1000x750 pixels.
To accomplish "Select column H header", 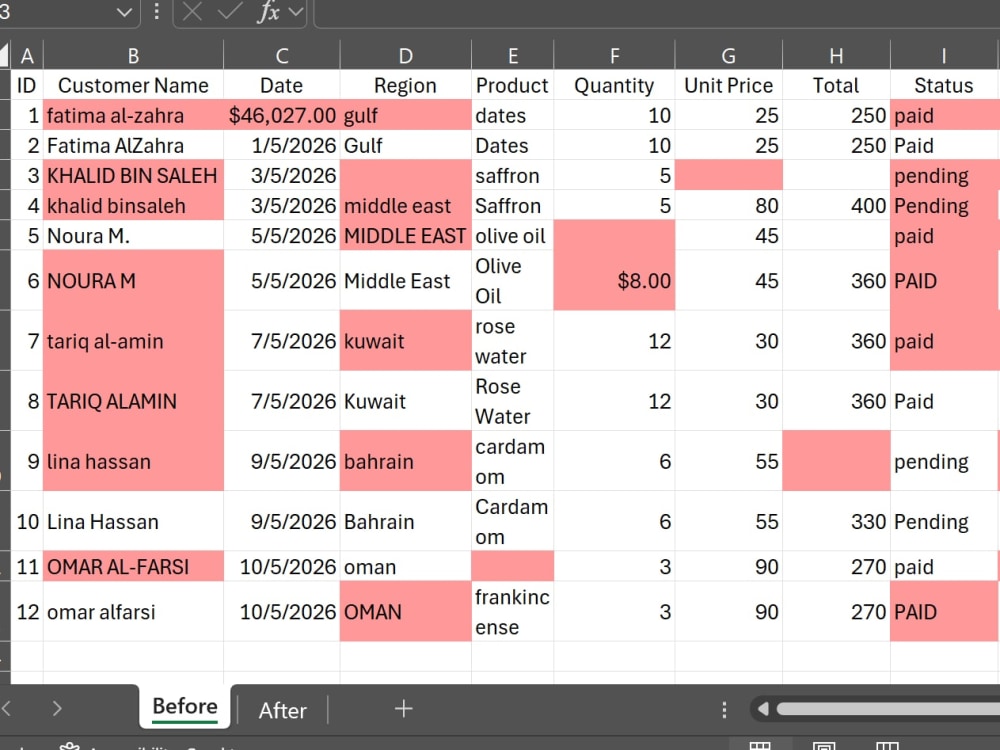I will [x=836, y=55].
